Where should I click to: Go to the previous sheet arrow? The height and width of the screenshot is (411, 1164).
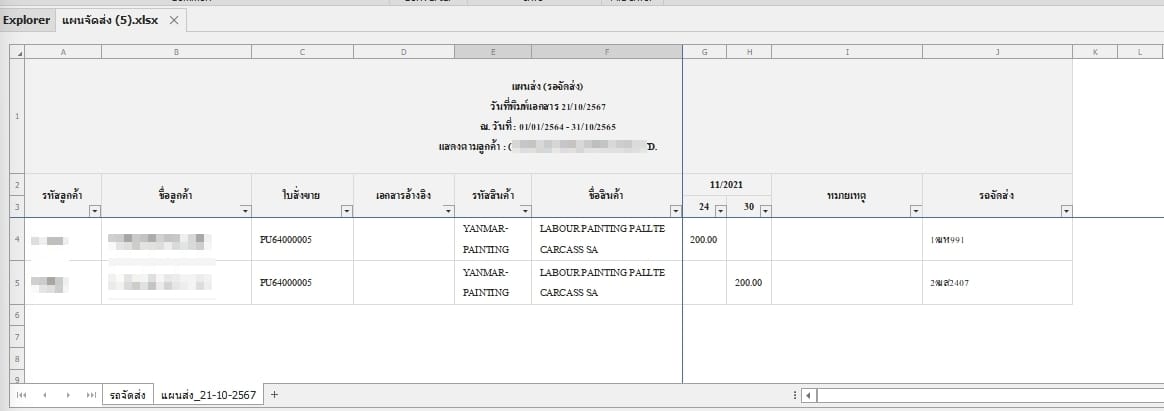point(45,396)
